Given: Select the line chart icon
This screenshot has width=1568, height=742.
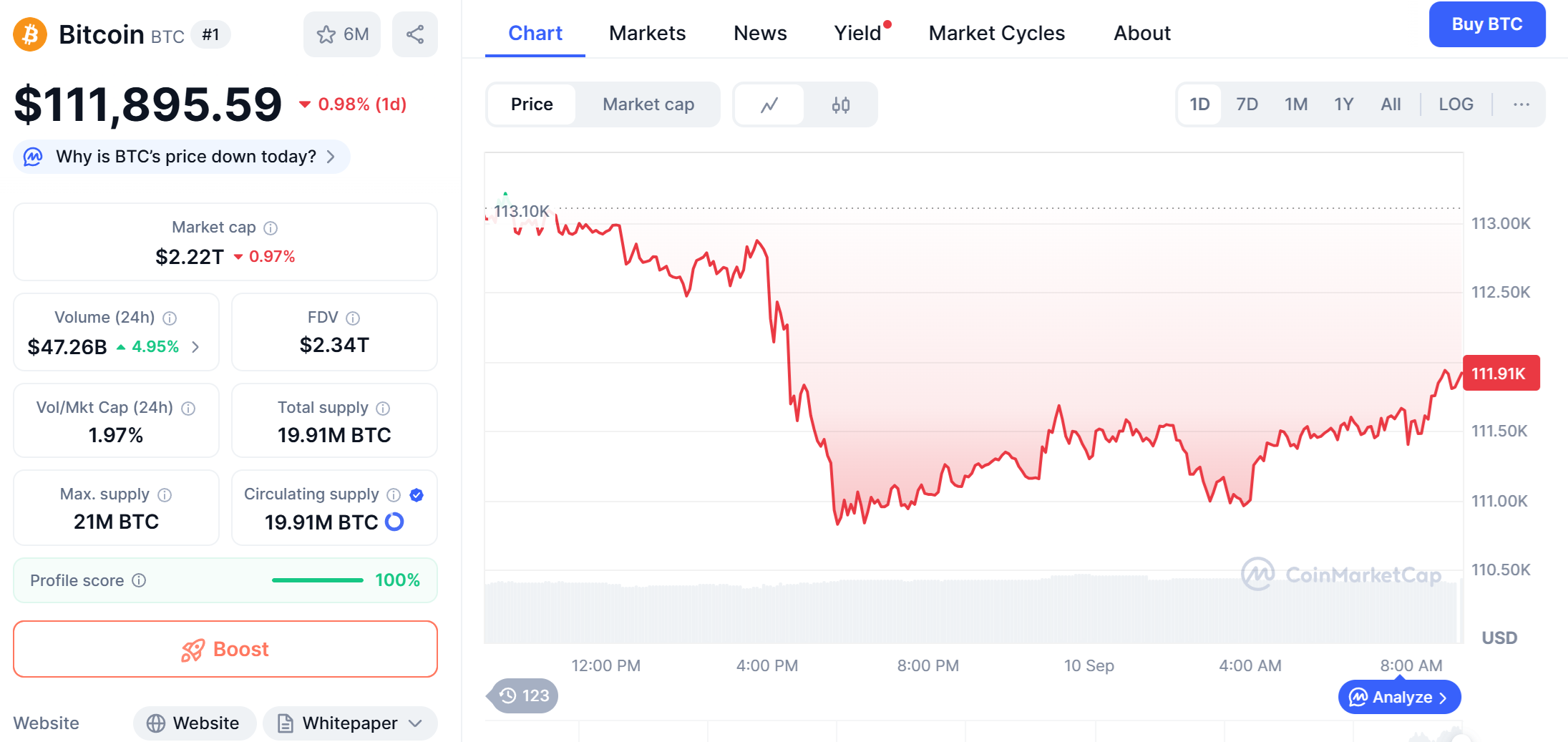Looking at the screenshot, I should click(x=769, y=105).
